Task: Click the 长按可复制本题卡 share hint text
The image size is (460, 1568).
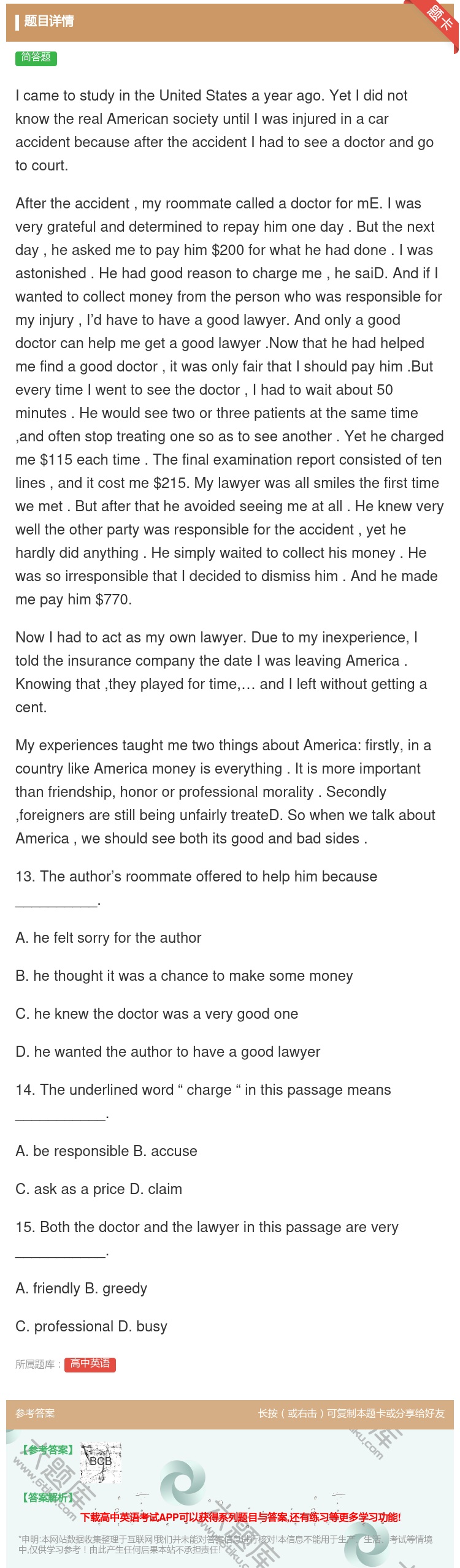Action: pos(351,1413)
